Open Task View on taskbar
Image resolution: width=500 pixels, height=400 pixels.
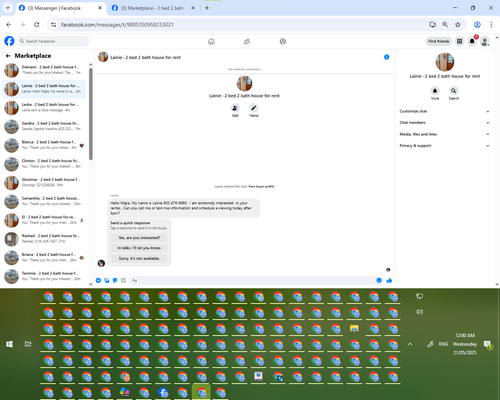28,344
